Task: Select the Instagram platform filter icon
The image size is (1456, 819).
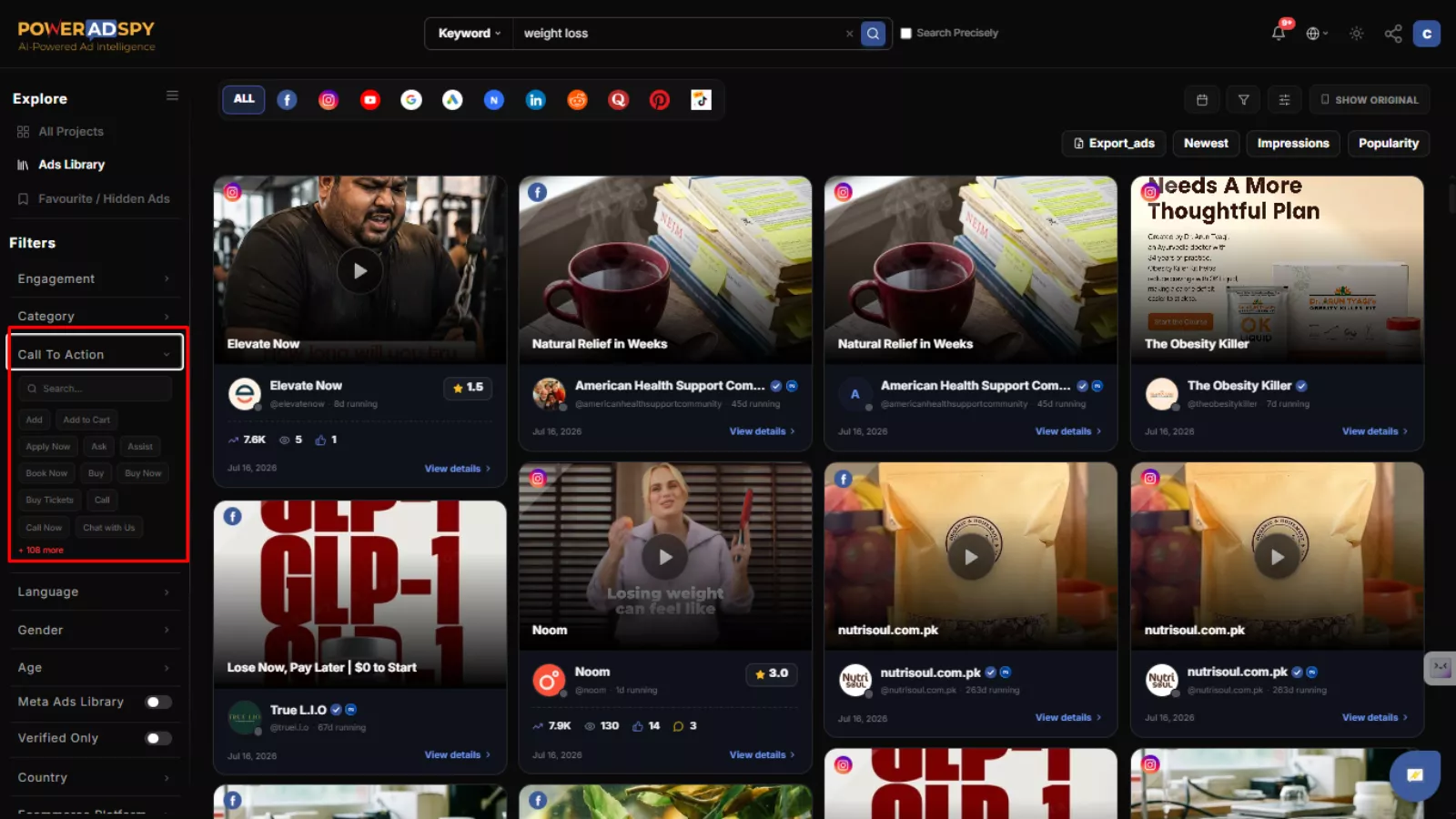Action: [329, 100]
